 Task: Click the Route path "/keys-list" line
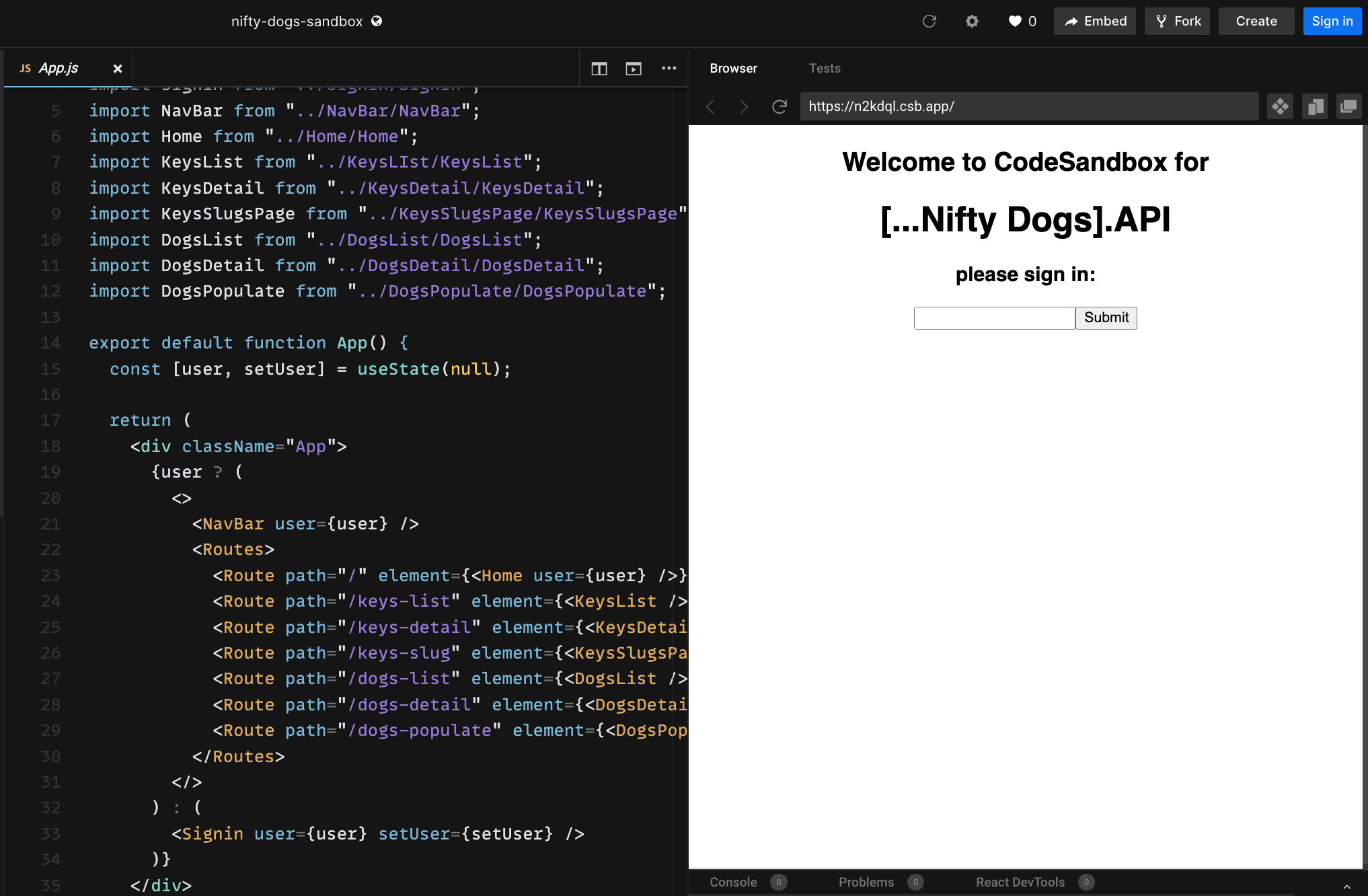450,602
